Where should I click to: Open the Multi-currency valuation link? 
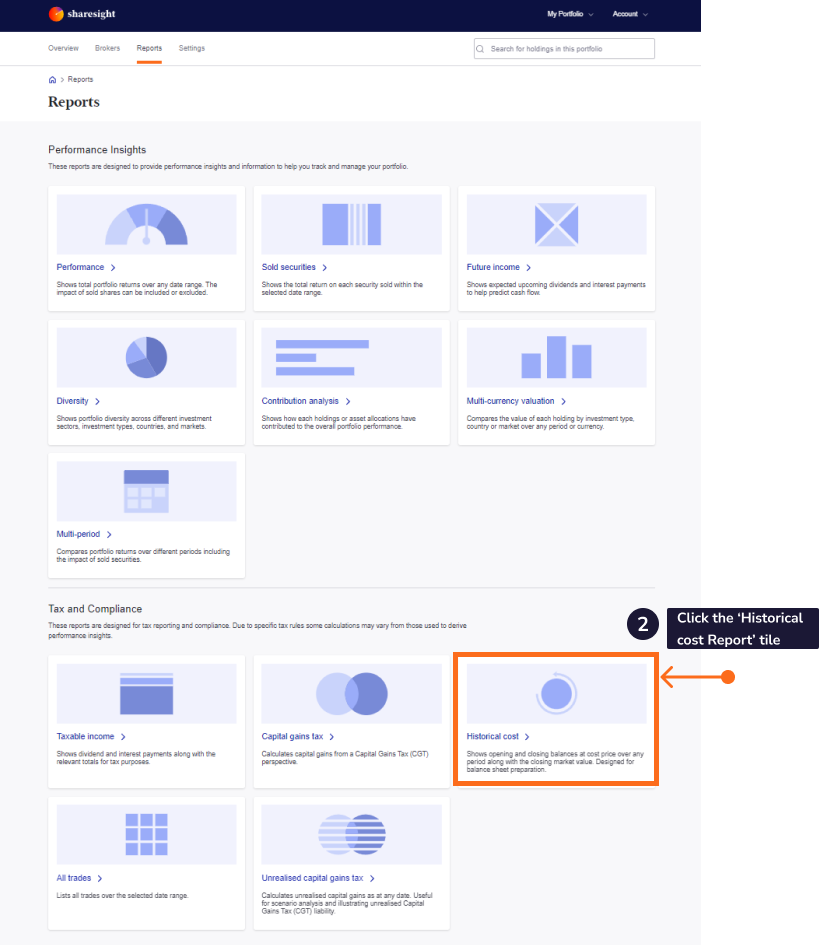point(510,401)
